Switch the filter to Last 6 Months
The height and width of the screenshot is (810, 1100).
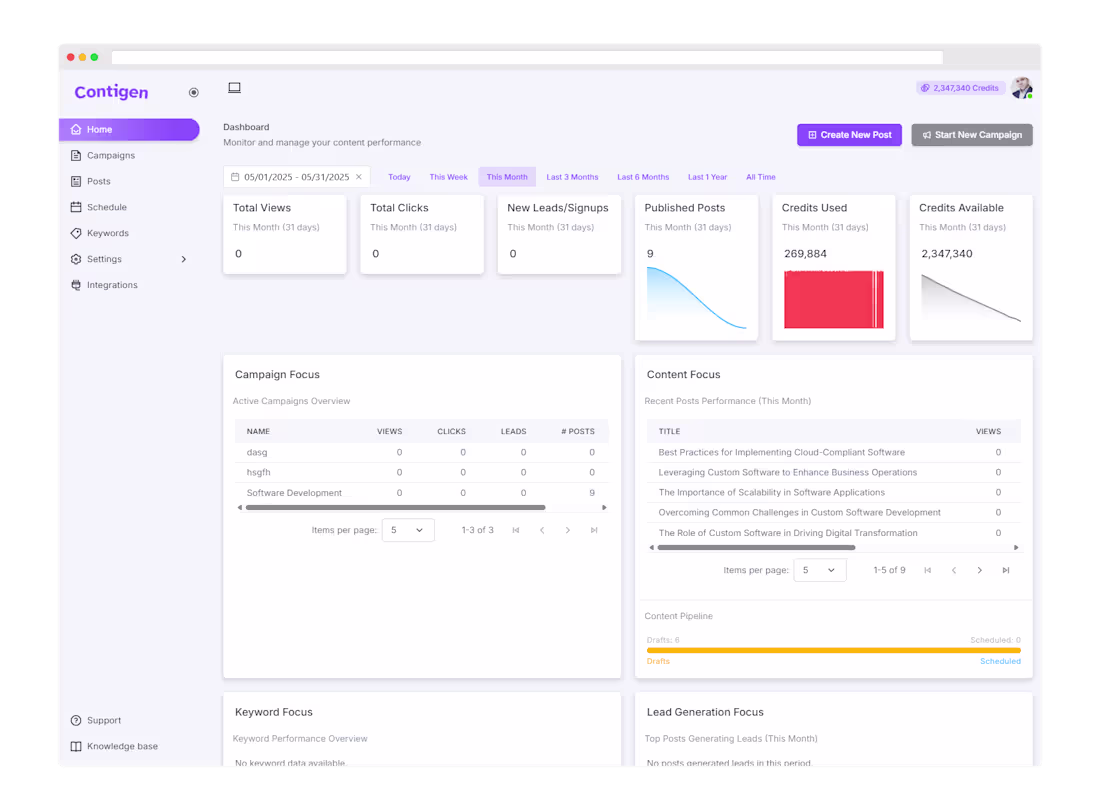coord(643,176)
